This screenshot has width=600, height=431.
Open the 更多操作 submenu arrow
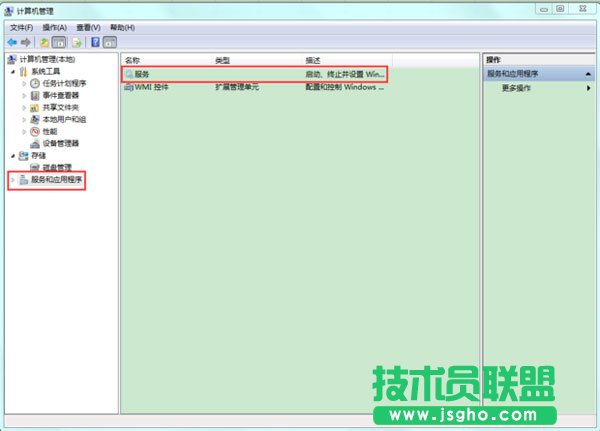coord(589,88)
